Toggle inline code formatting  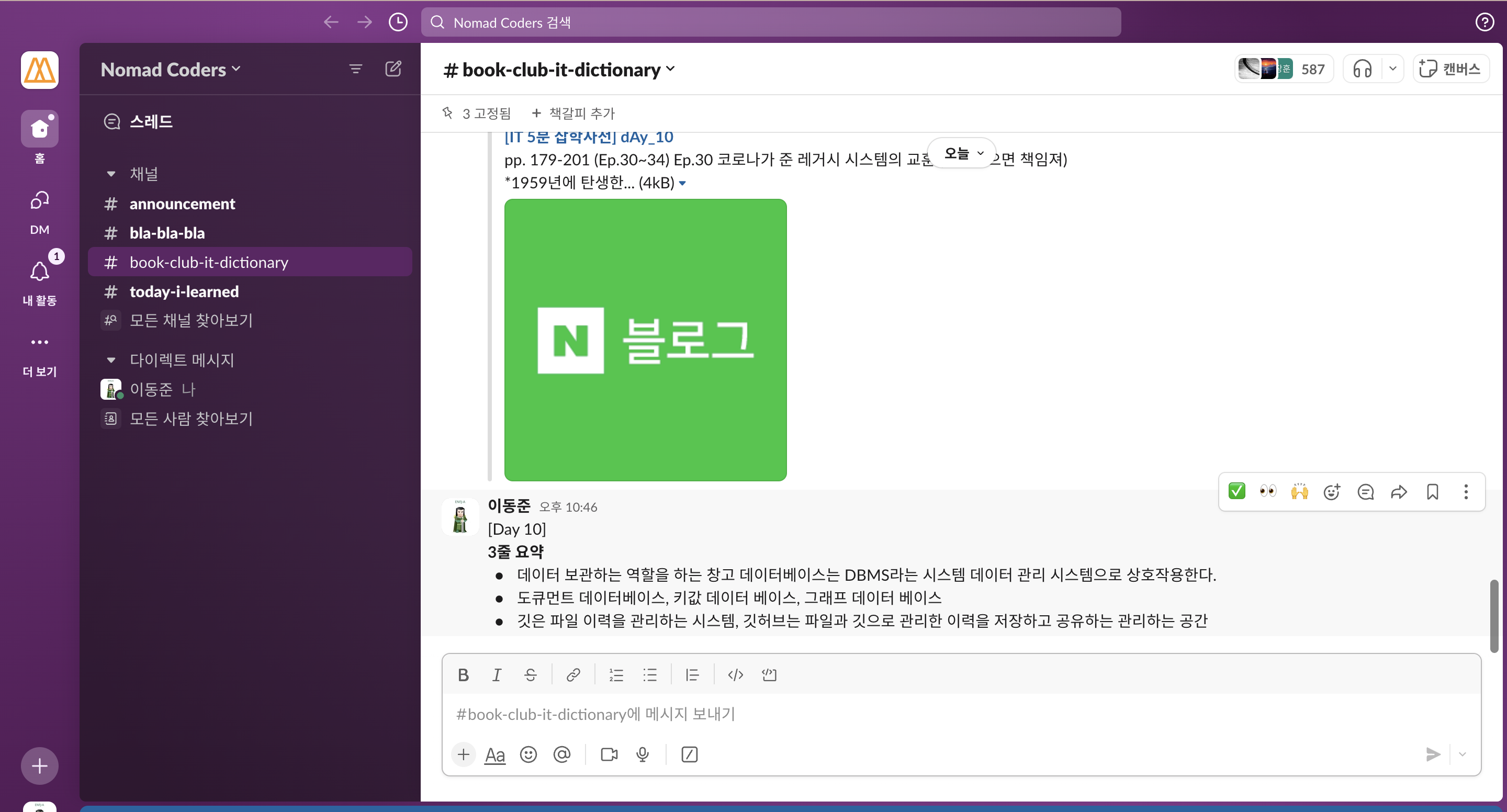735,675
